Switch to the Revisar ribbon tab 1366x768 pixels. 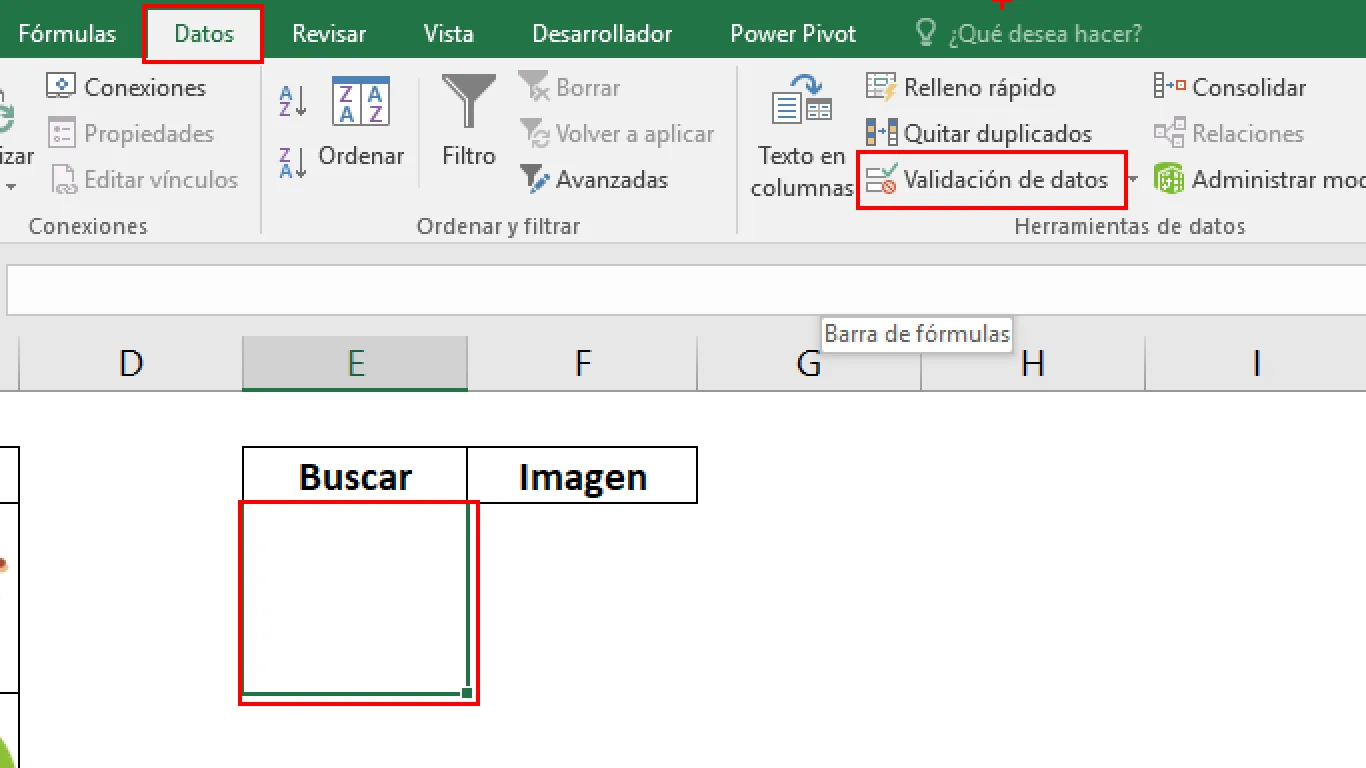pos(329,34)
